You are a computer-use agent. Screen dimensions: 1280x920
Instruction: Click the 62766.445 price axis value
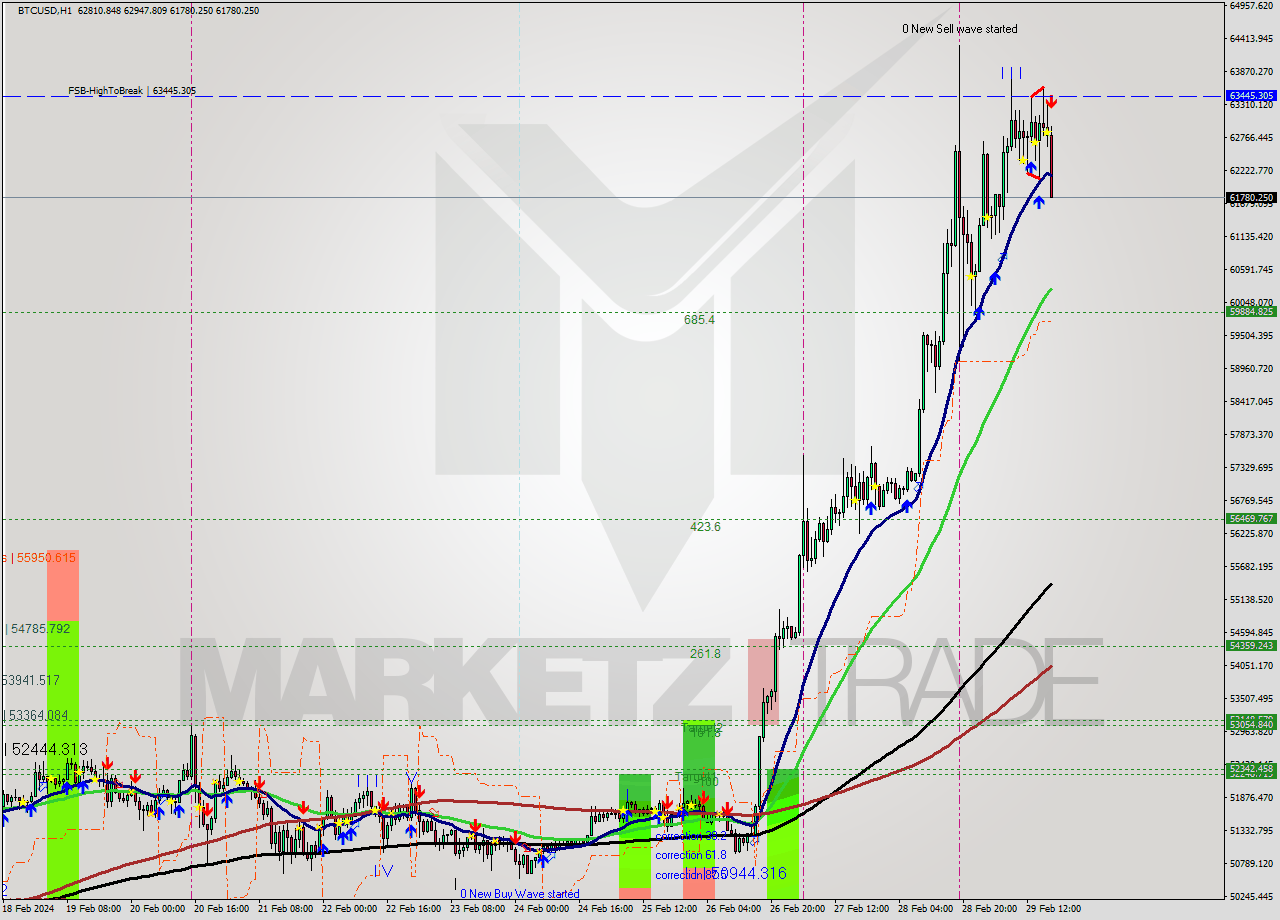[x=1251, y=138]
